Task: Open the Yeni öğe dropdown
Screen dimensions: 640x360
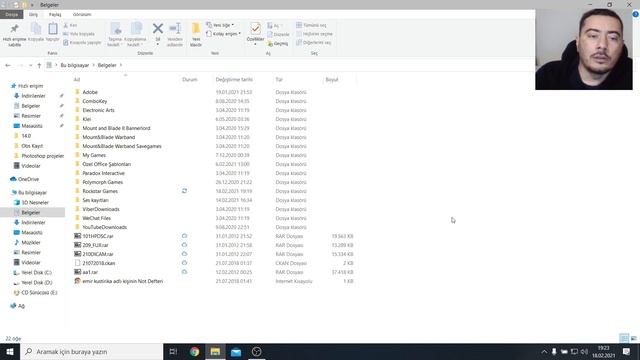Action: (x=220, y=25)
